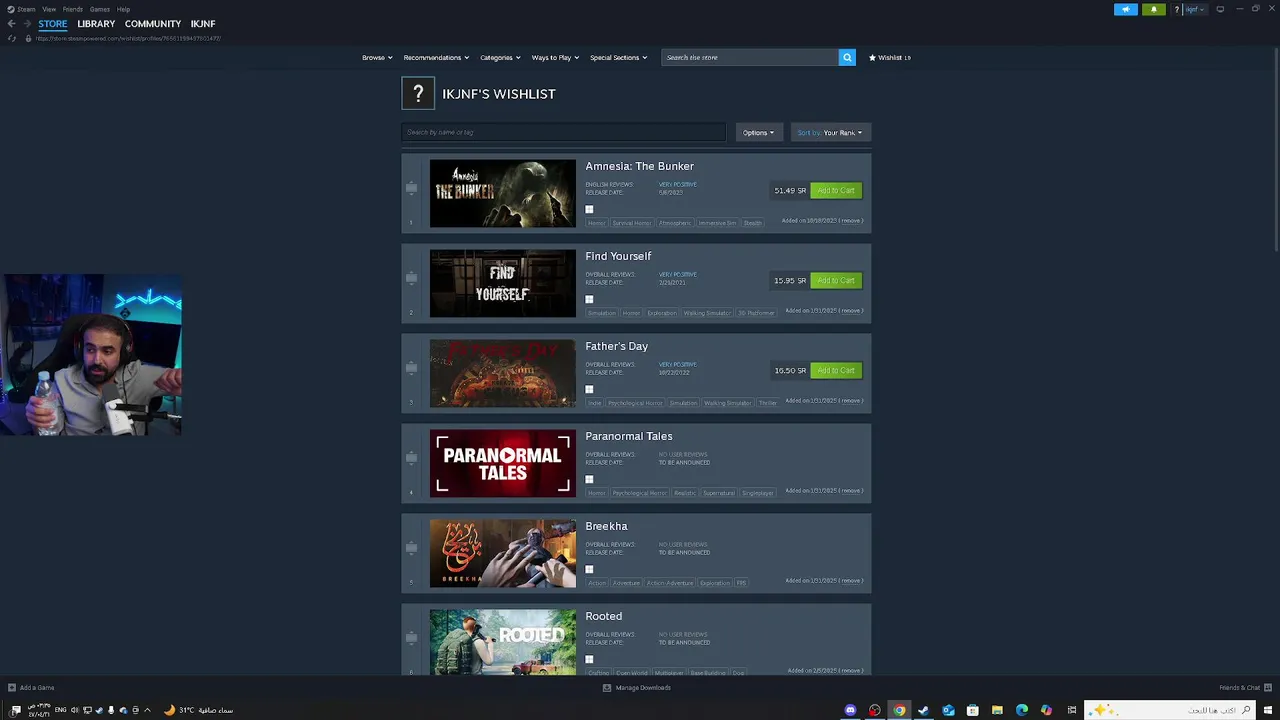
Task: Toggle platform checkbox for Paranormal Tales
Action: 589,479
